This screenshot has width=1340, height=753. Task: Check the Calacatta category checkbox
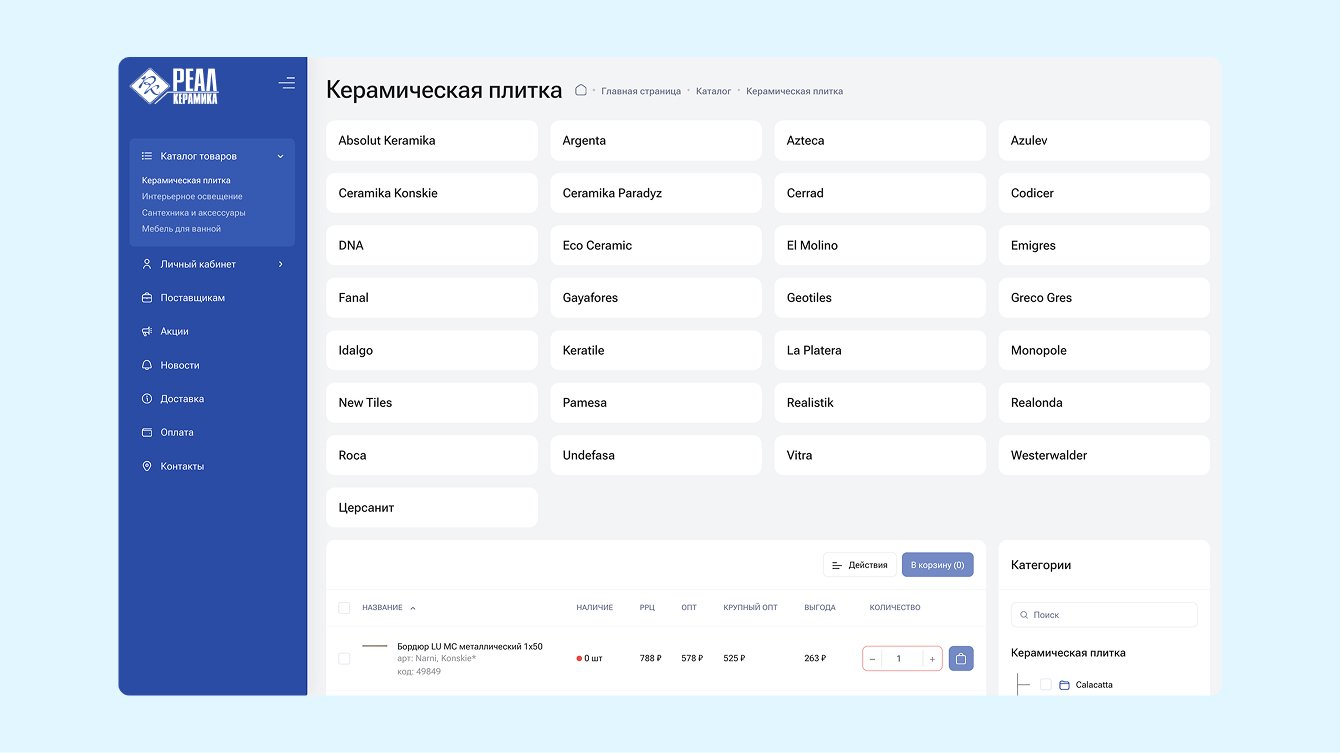[x=1046, y=685]
